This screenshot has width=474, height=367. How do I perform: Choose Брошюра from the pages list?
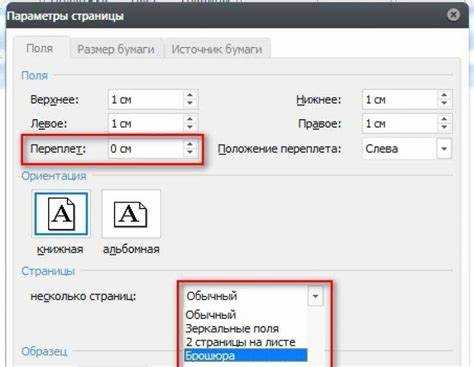[246, 355]
